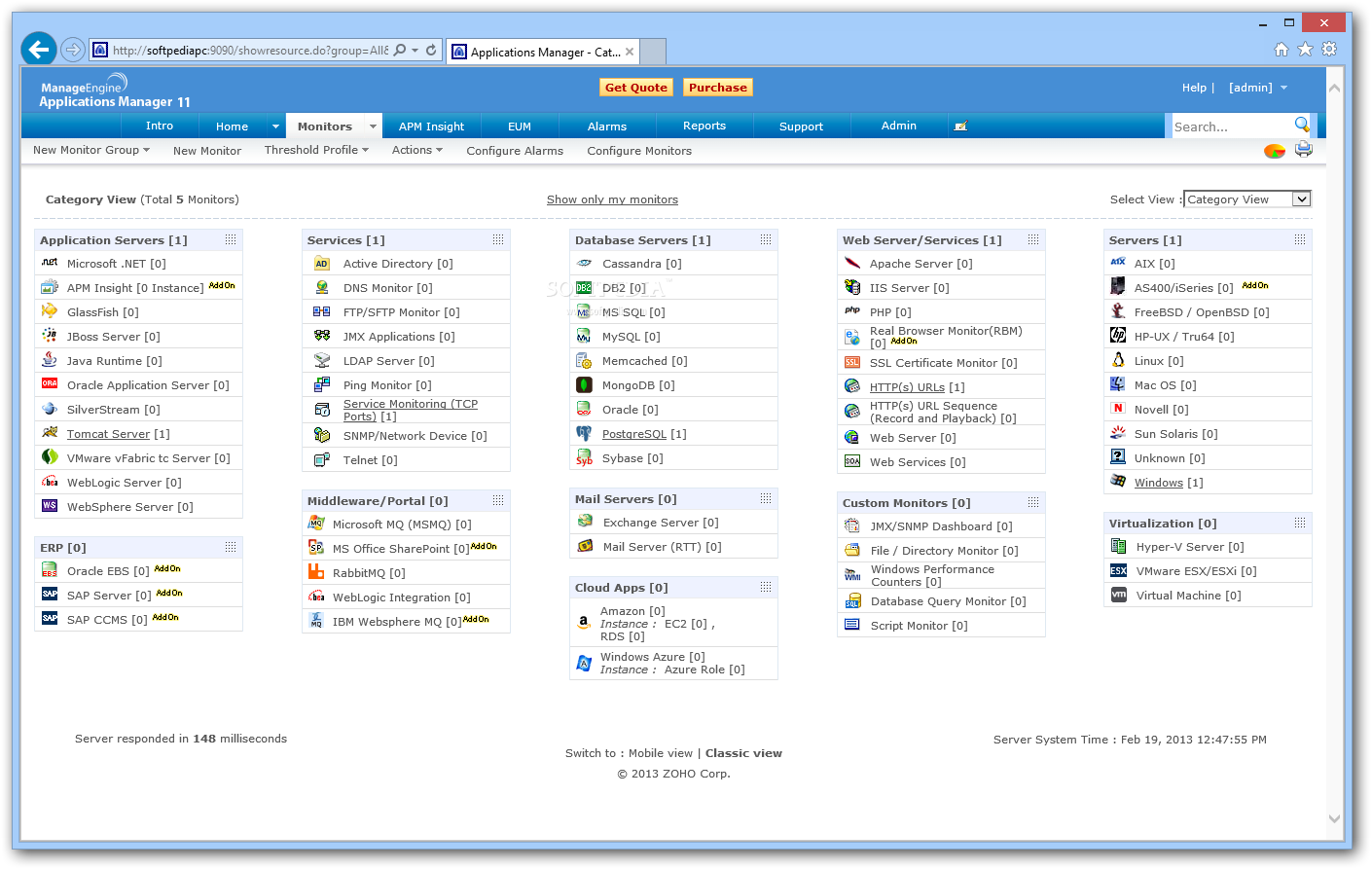This screenshot has height=869, width=1372.
Task: Click the Hyper-V Server icon
Action: [1119, 546]
